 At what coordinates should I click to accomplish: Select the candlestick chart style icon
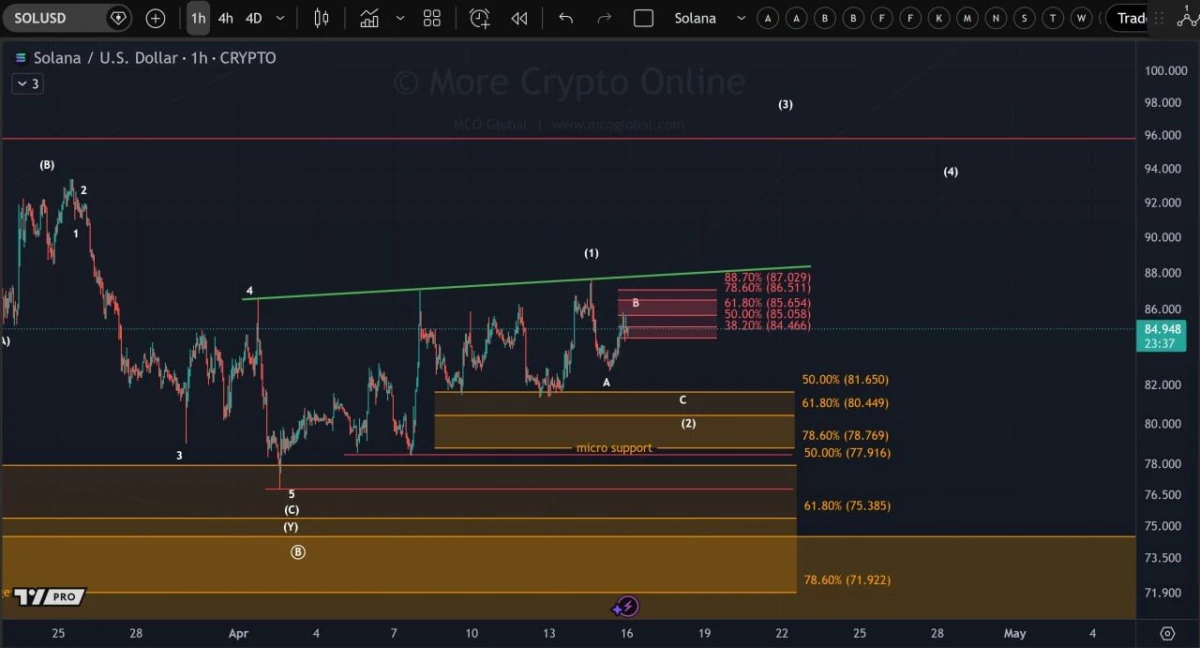click(x=322, y=17)
